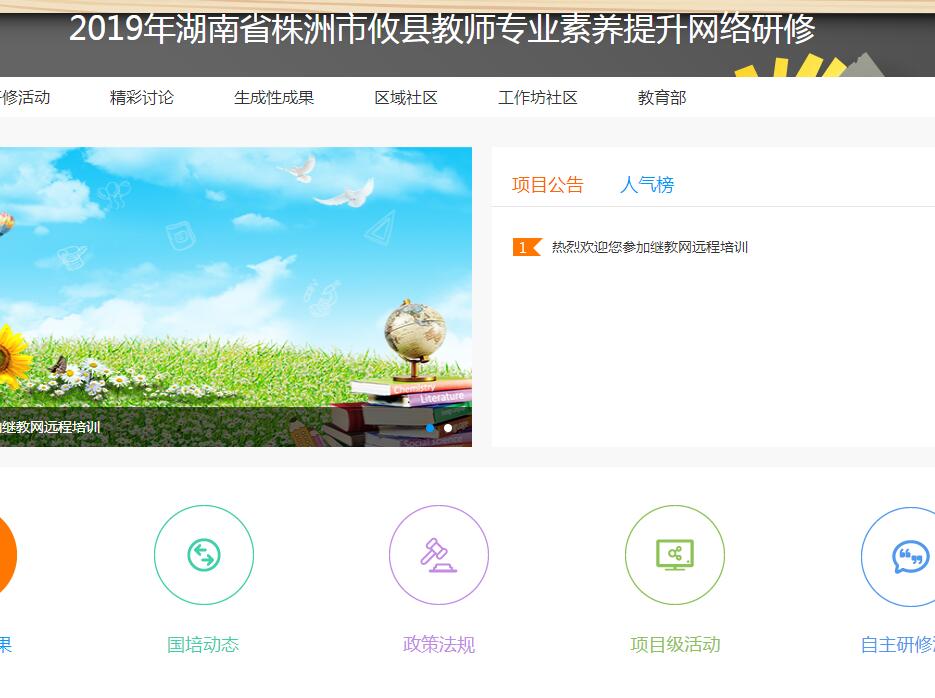Select the 项目级活动 monitor icon

click(x=675, y=555)
